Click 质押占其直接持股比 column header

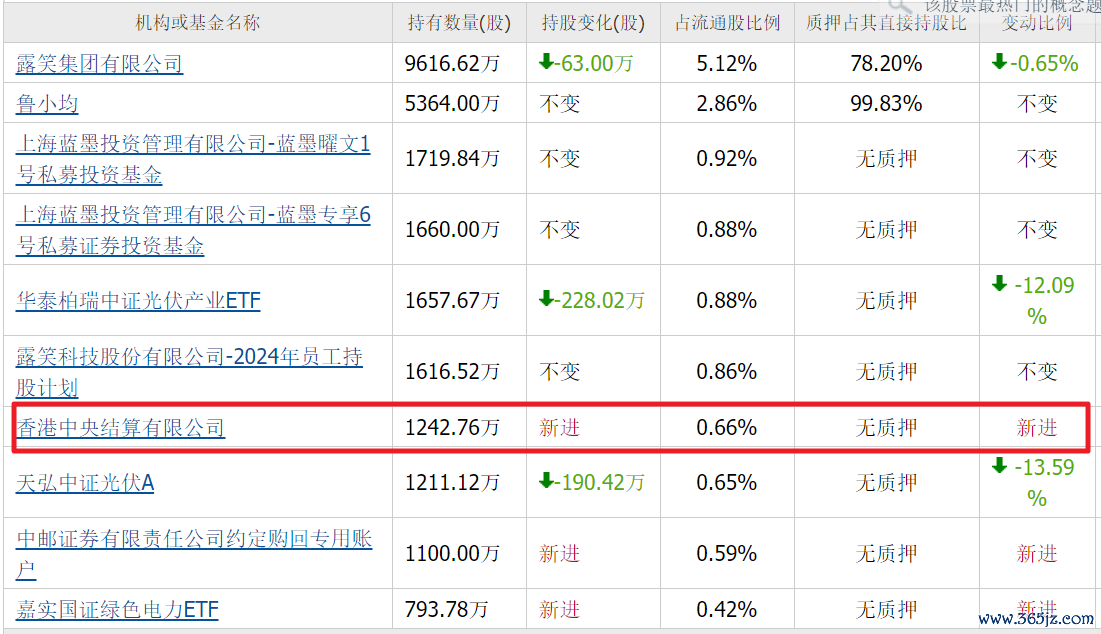[x=886, y=23]
